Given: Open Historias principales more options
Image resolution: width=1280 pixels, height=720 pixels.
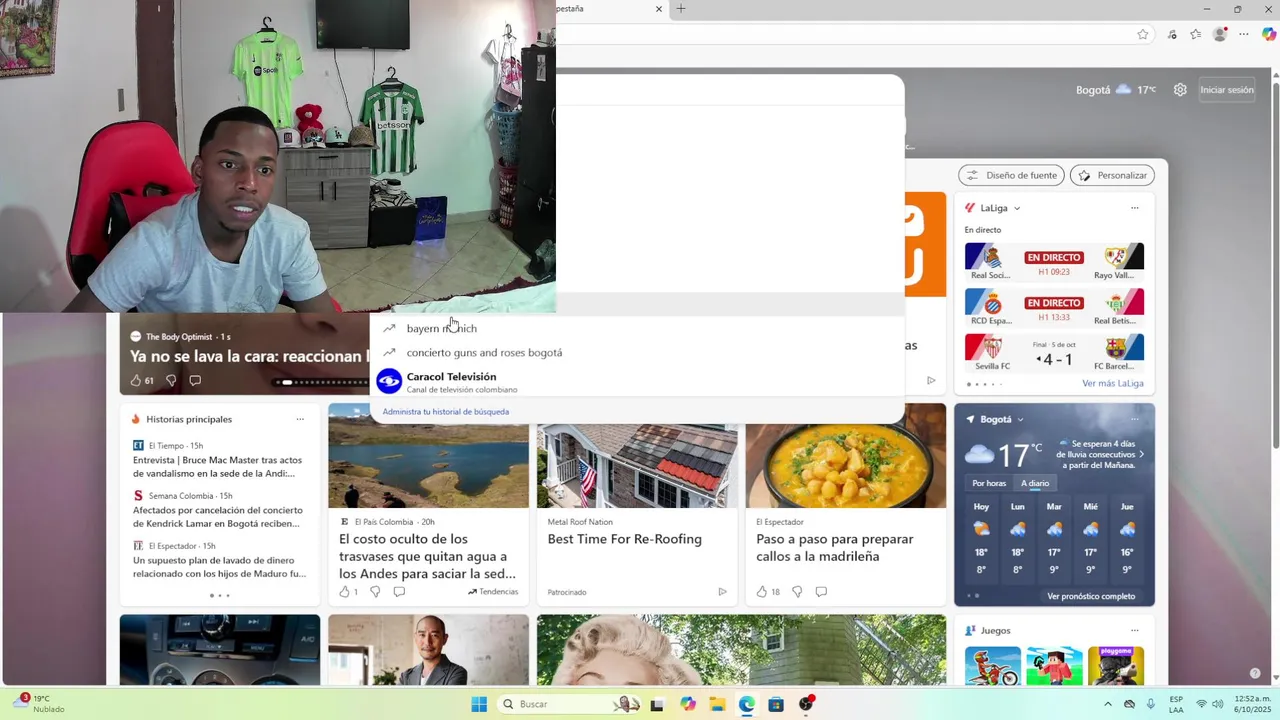Looking at the screenshot, I should [x=300, y=419].
